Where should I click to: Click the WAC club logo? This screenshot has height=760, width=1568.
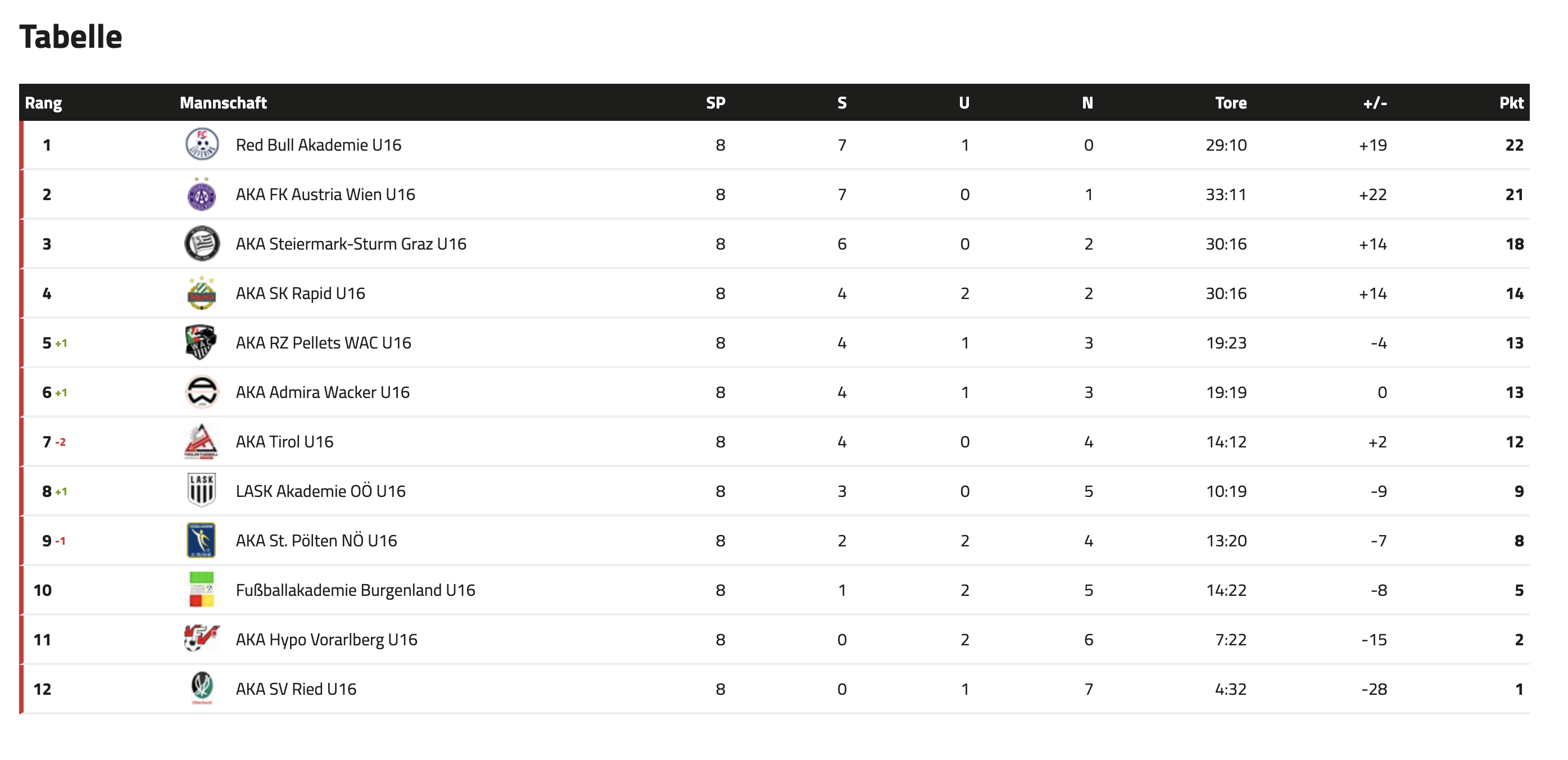(201, 343)
